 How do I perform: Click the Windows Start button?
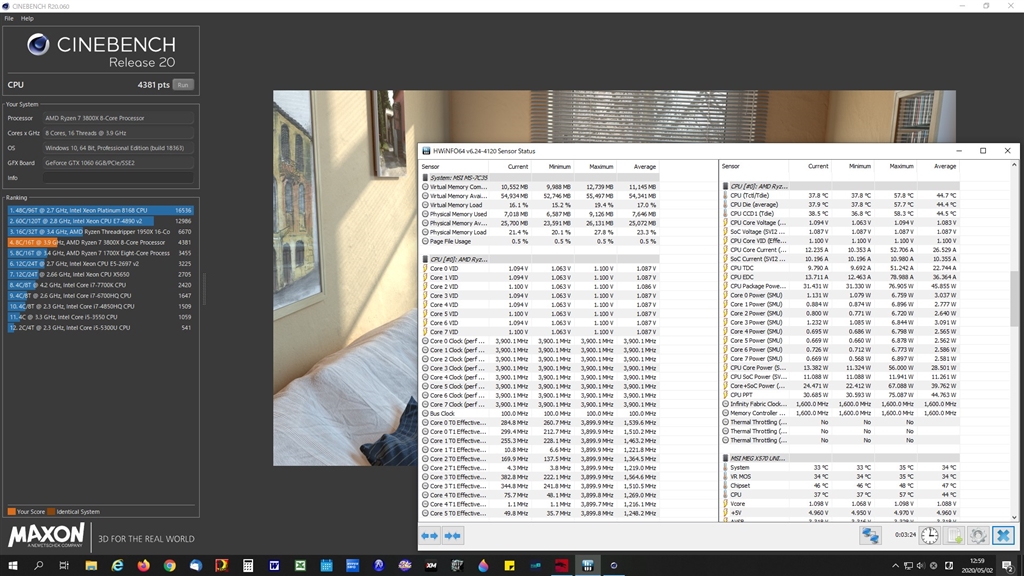click(x=13, y=566)
